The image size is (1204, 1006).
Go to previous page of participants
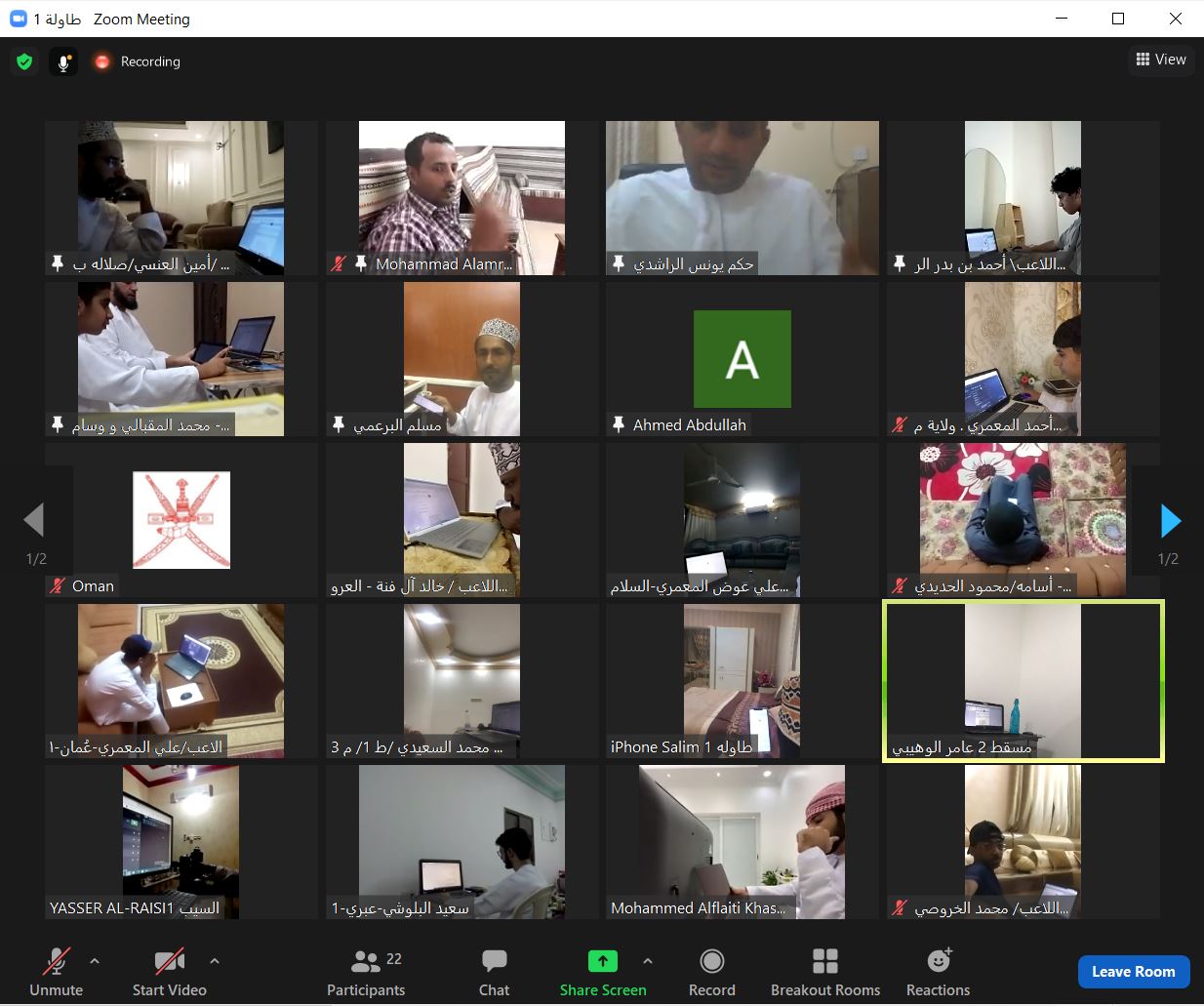click(x=34, y=521)
